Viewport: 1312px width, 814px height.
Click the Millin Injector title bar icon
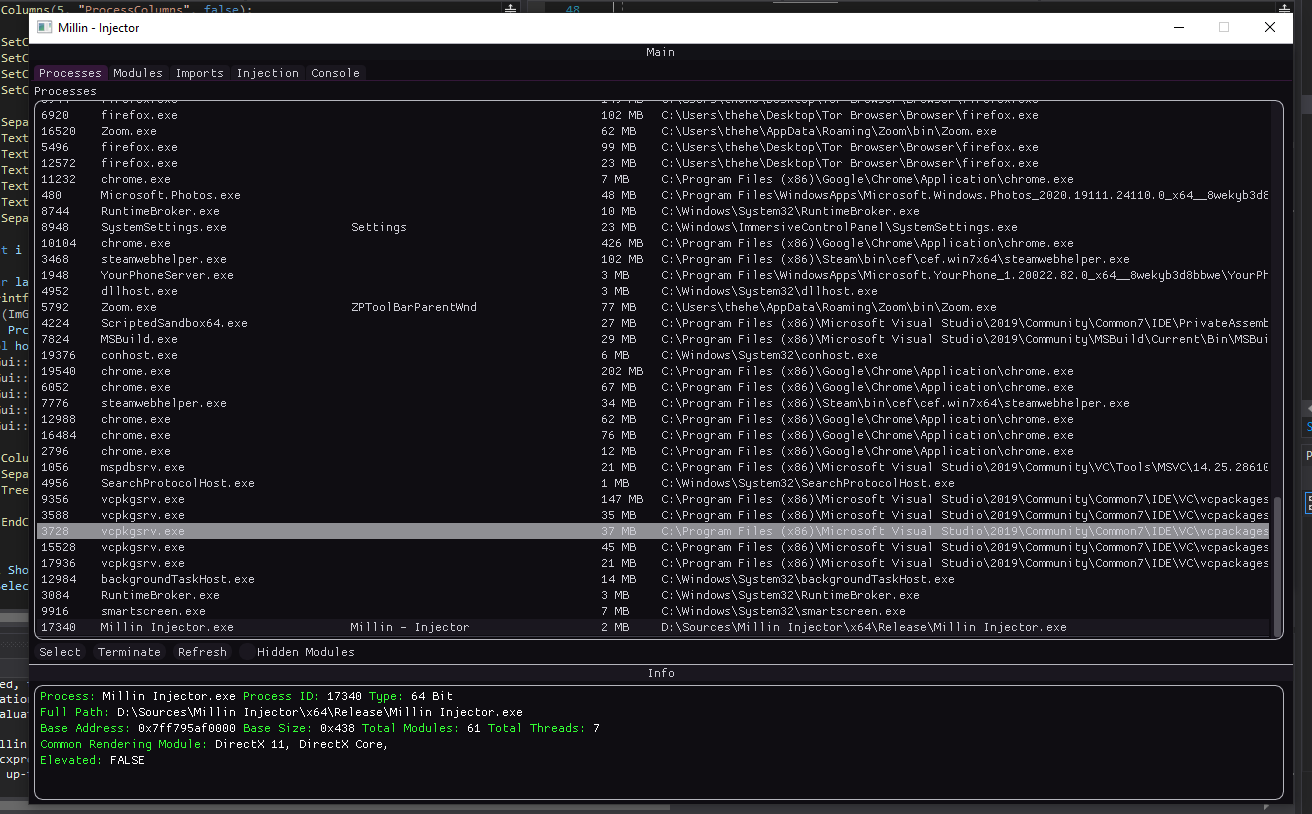[x=44, y=28]
